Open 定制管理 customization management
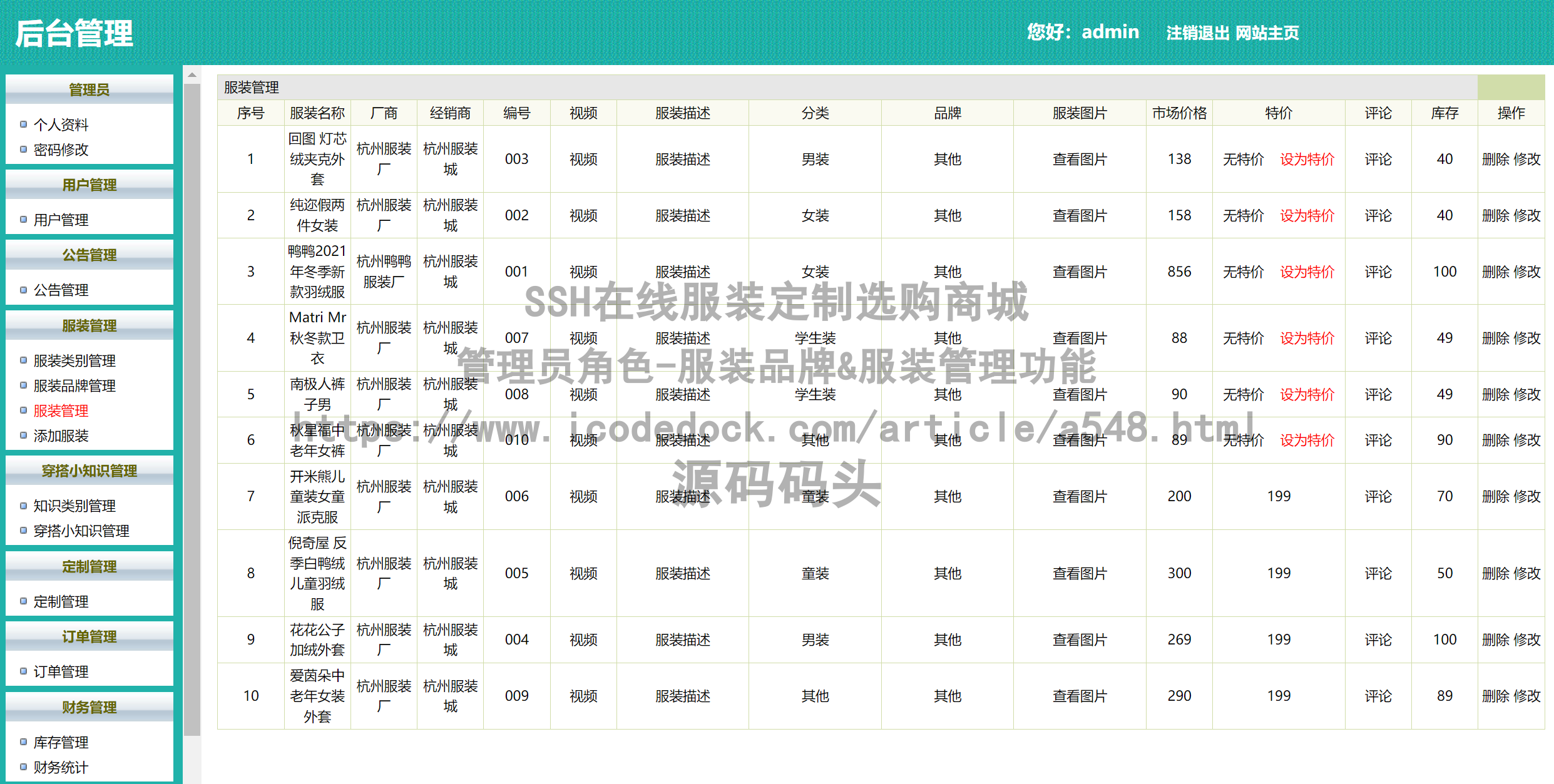1554x784 pixels. pos(61,601)
